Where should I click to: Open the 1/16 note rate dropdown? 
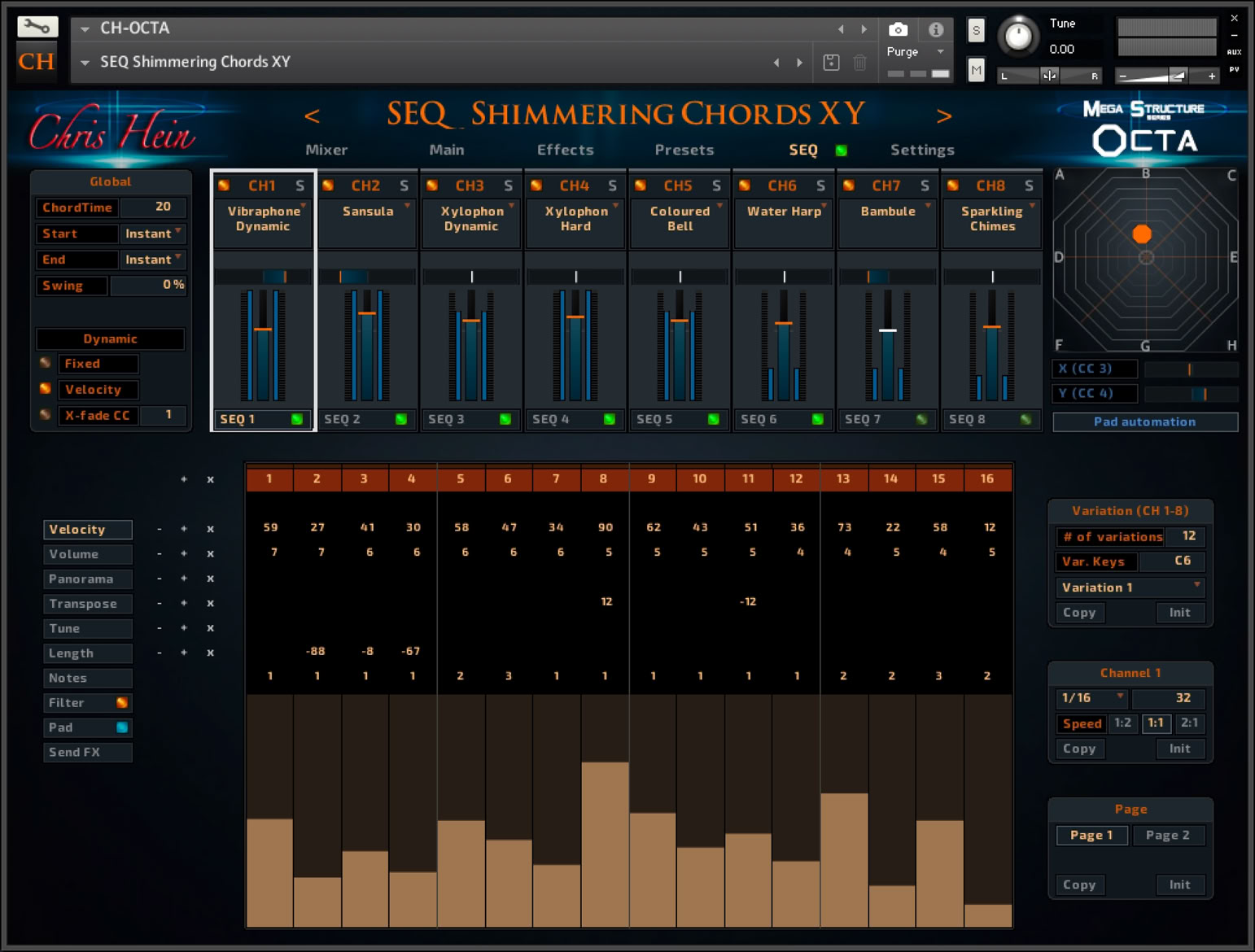click(1092, 698)
